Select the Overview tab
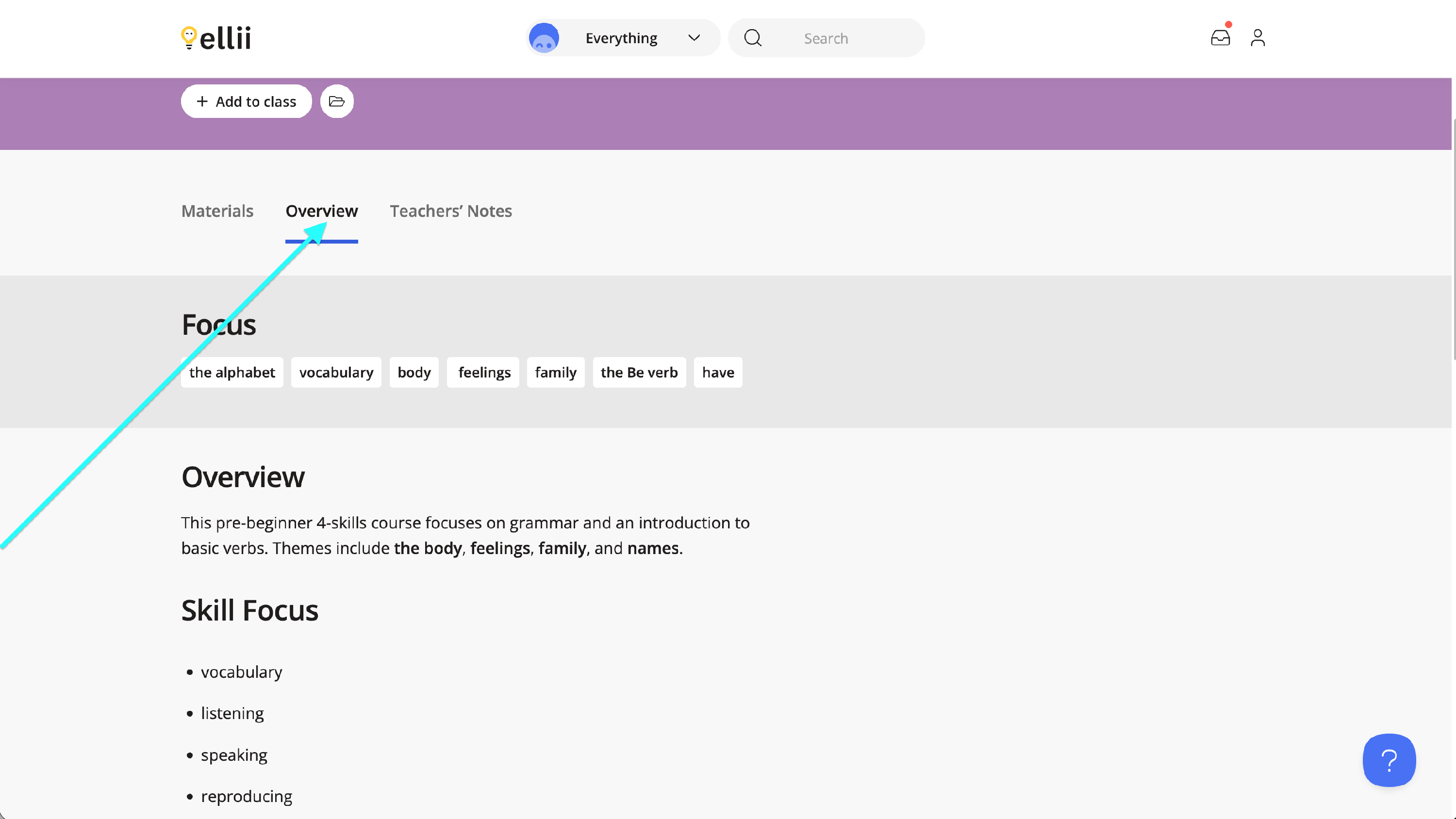1456x819 pixels. pos(321,211)
